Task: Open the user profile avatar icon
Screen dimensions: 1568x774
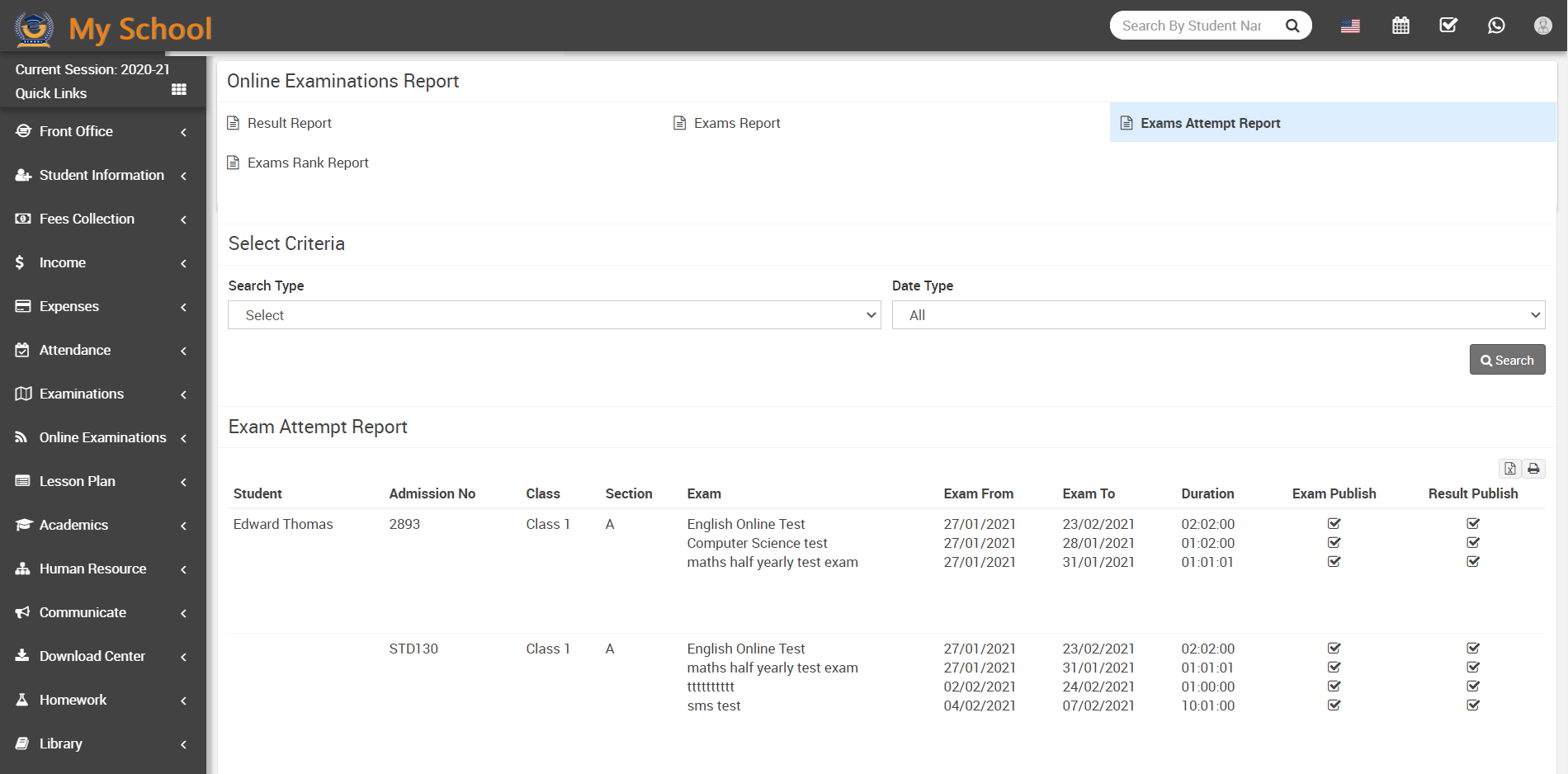Action: tap(1544, 26)
